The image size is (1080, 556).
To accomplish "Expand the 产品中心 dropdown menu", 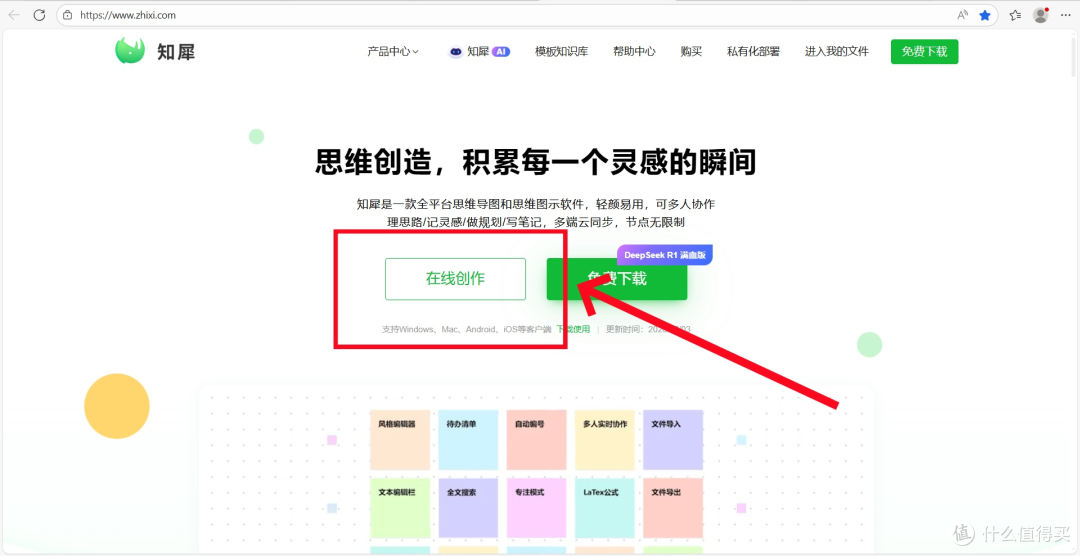I will pyautogui.click(x=393, y=52).
